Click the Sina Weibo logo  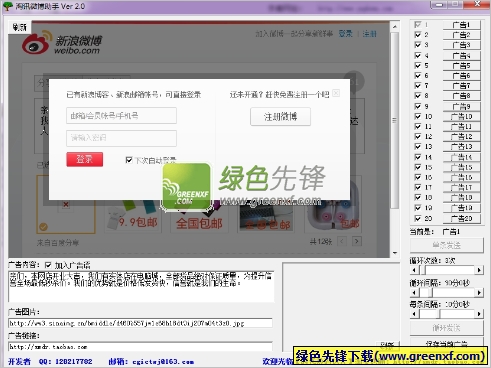62,43
